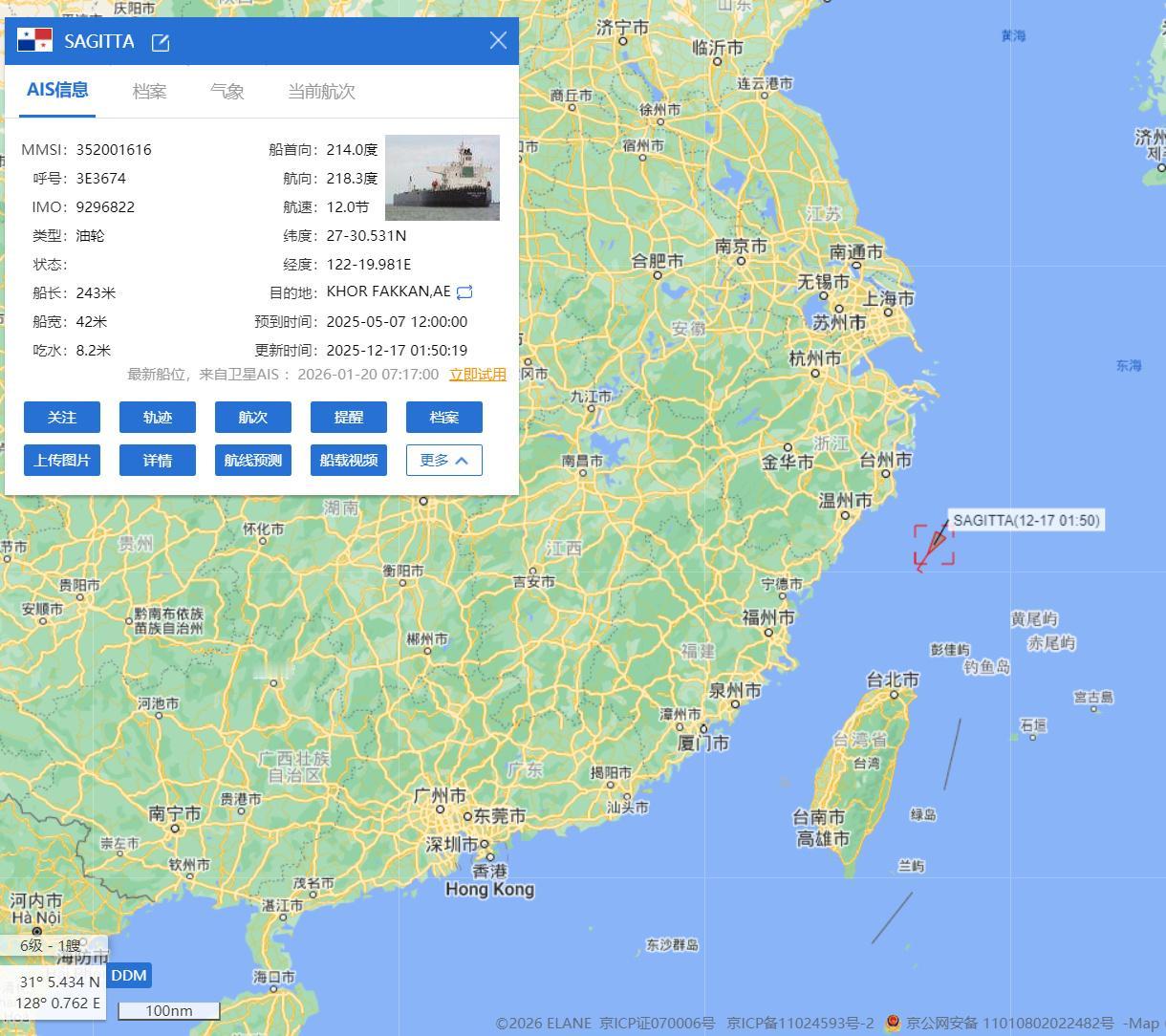
Task: Click the 台北市 city label on map
Action: click(x=893, y=680)
